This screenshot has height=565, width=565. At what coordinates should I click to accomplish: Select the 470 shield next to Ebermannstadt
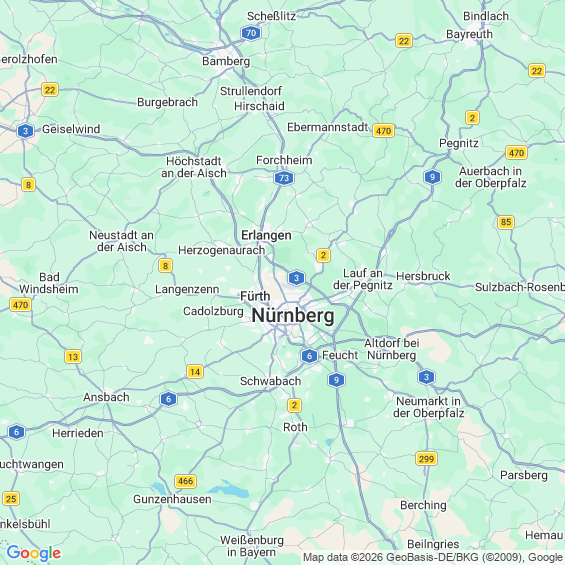383,131
